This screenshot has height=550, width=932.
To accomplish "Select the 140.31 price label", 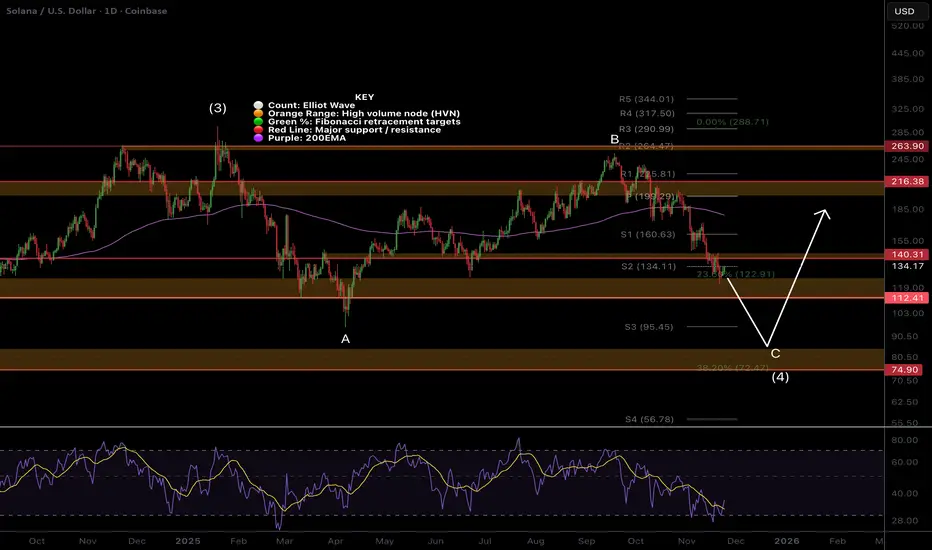I will 908,254.
